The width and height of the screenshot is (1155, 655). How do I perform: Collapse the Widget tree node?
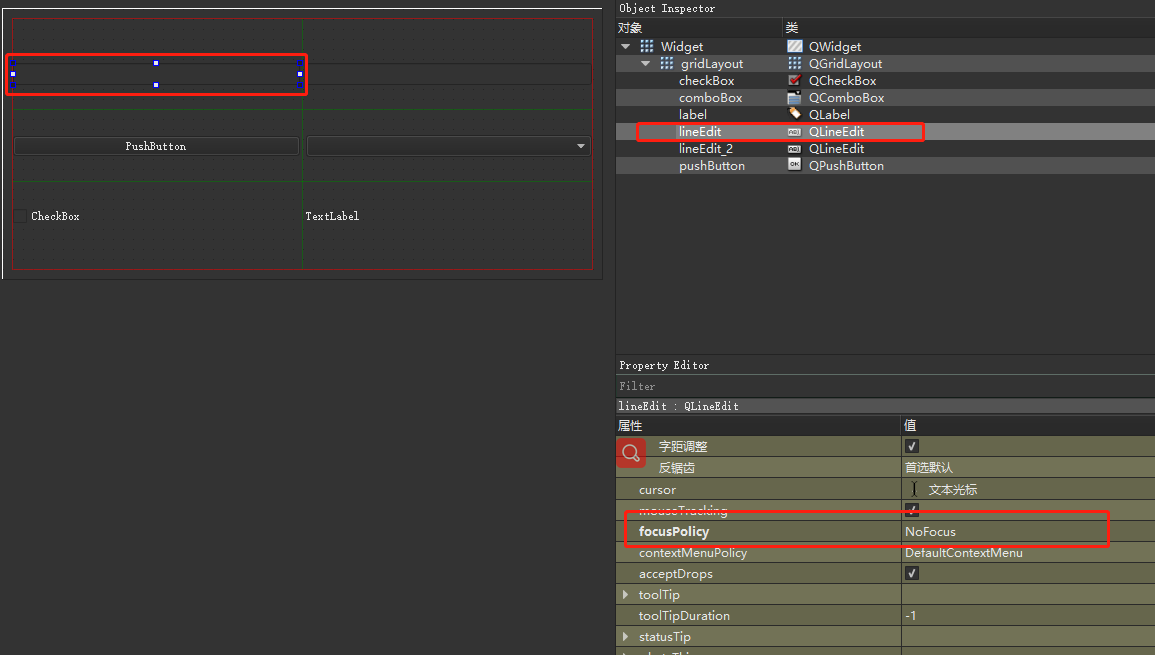(625, 46)
